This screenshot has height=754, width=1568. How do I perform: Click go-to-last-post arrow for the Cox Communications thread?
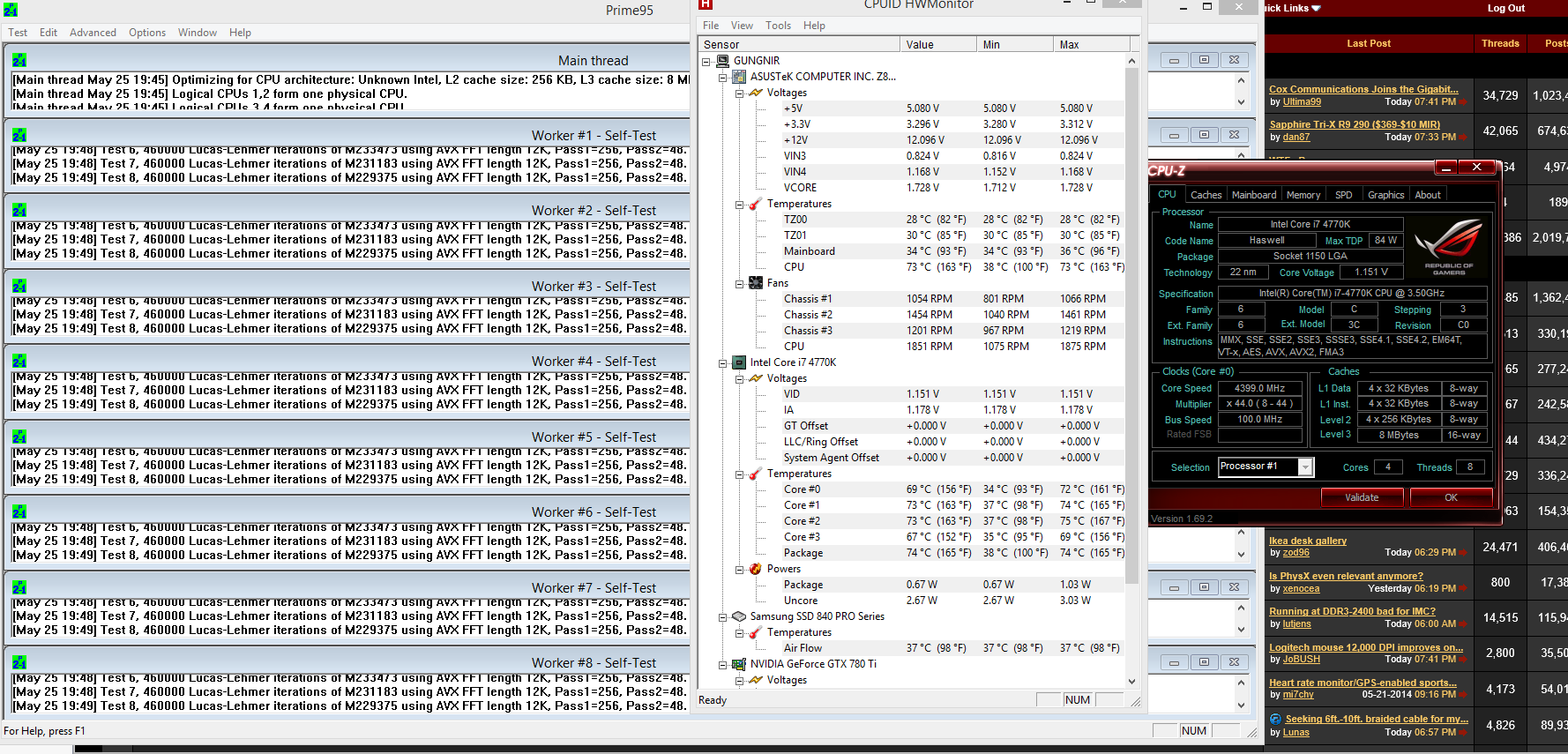tap(1465, 102)
